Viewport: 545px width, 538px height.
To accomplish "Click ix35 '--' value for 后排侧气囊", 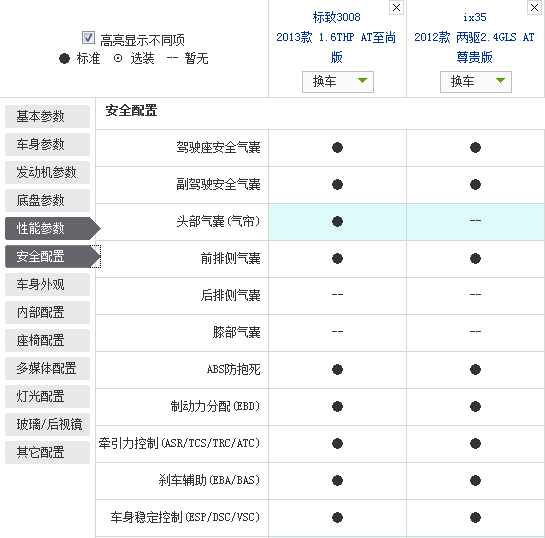I will coord(475,295).
